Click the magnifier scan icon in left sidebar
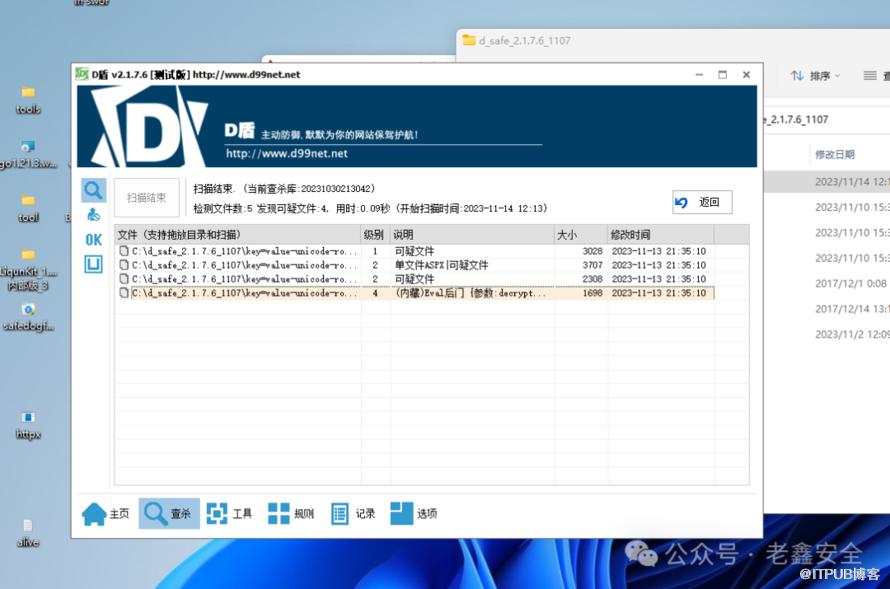 coord(93,190)
